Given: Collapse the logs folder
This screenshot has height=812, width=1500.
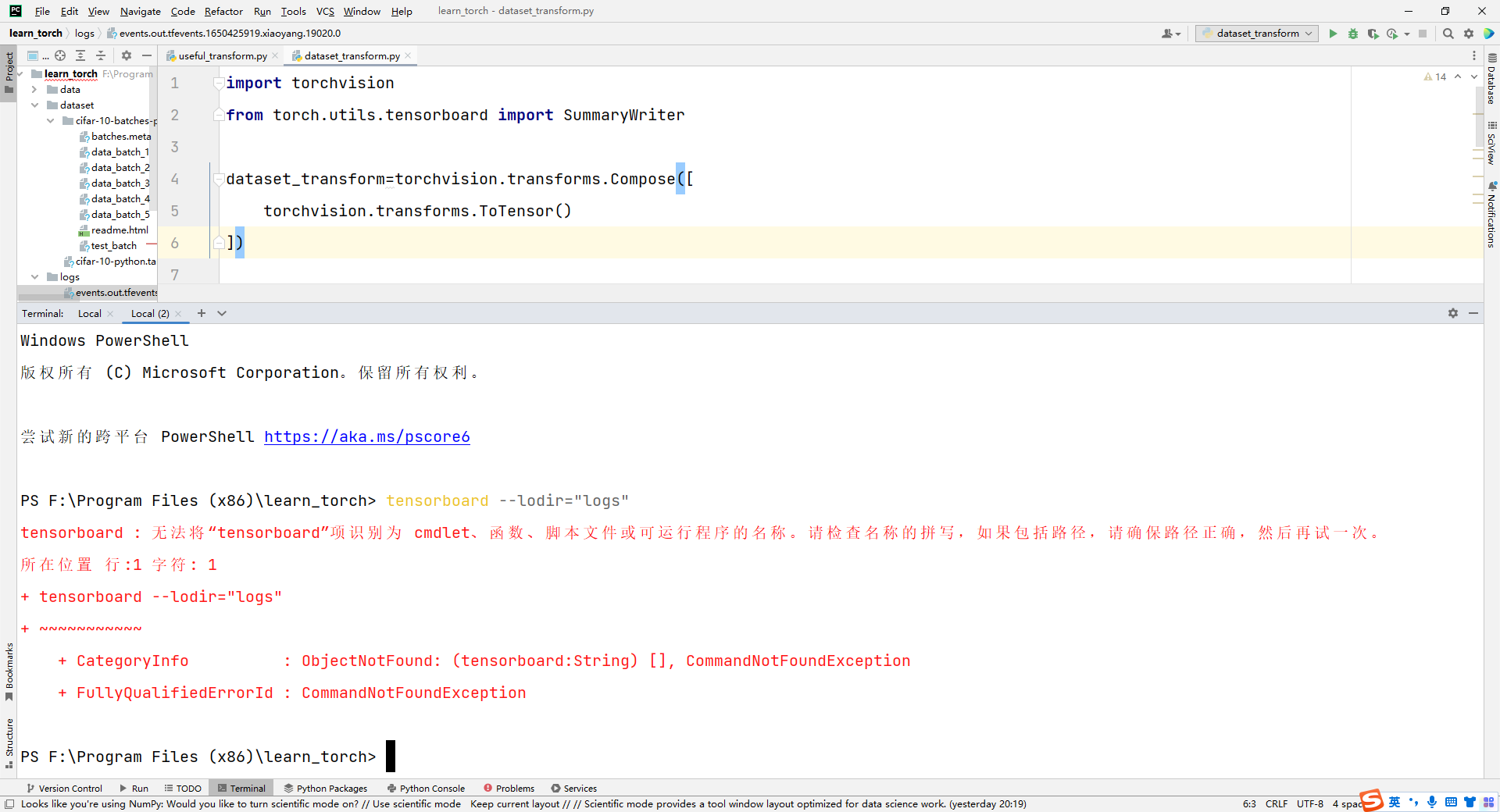Looking at the screenshot, I should (34, 276).
